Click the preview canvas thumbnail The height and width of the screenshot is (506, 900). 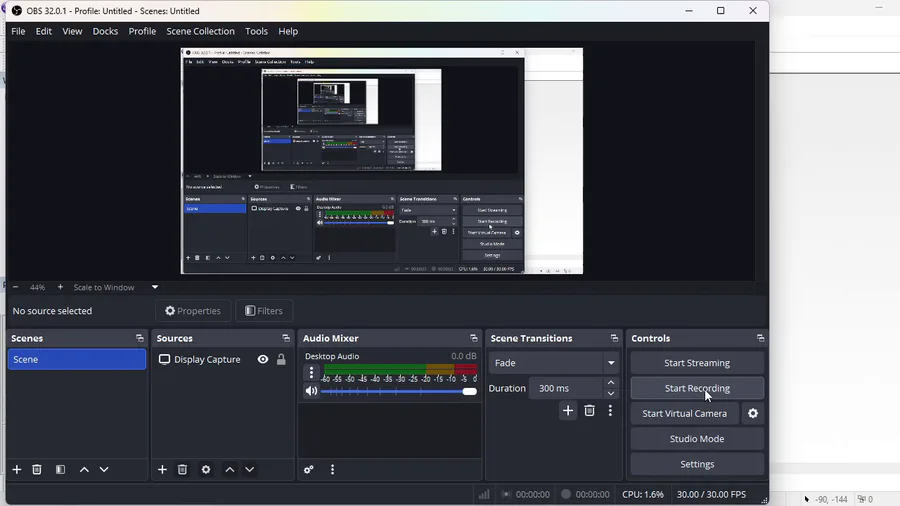pyautogui.click(x=382, y=161)
